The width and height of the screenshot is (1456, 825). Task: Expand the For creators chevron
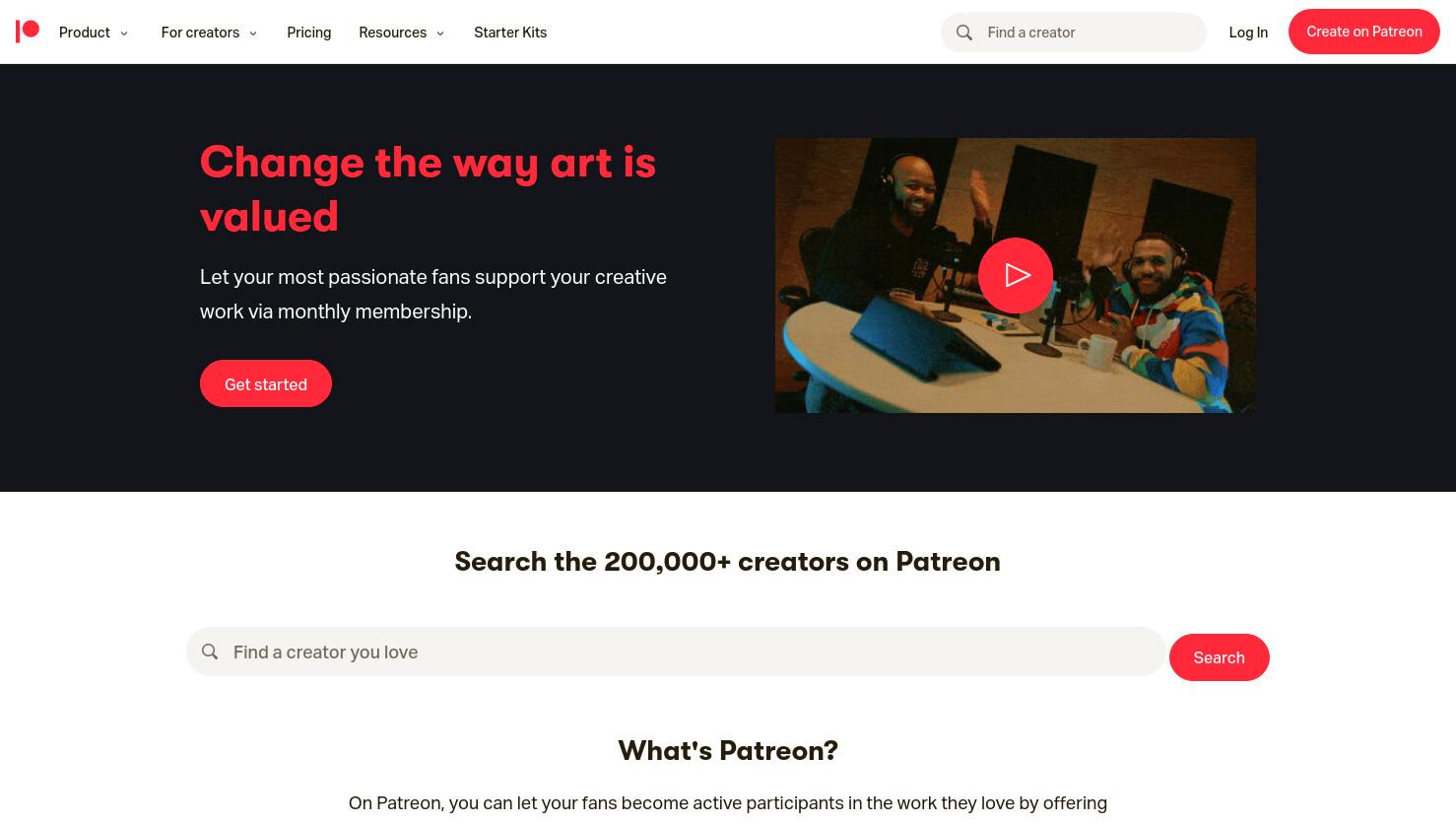[253, 34]
